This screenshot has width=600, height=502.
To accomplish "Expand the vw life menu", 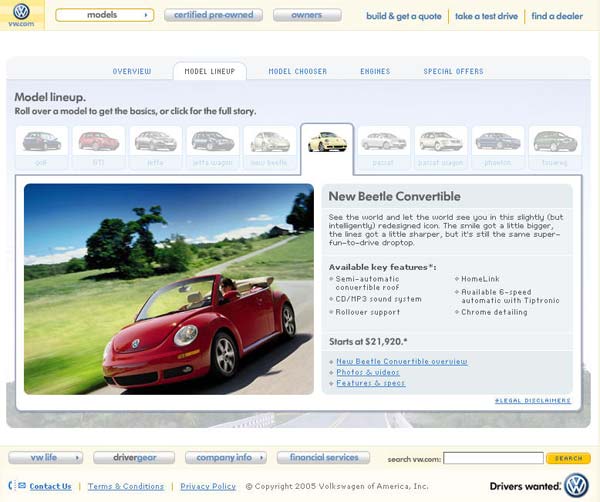I will click(x=46, y=458).
